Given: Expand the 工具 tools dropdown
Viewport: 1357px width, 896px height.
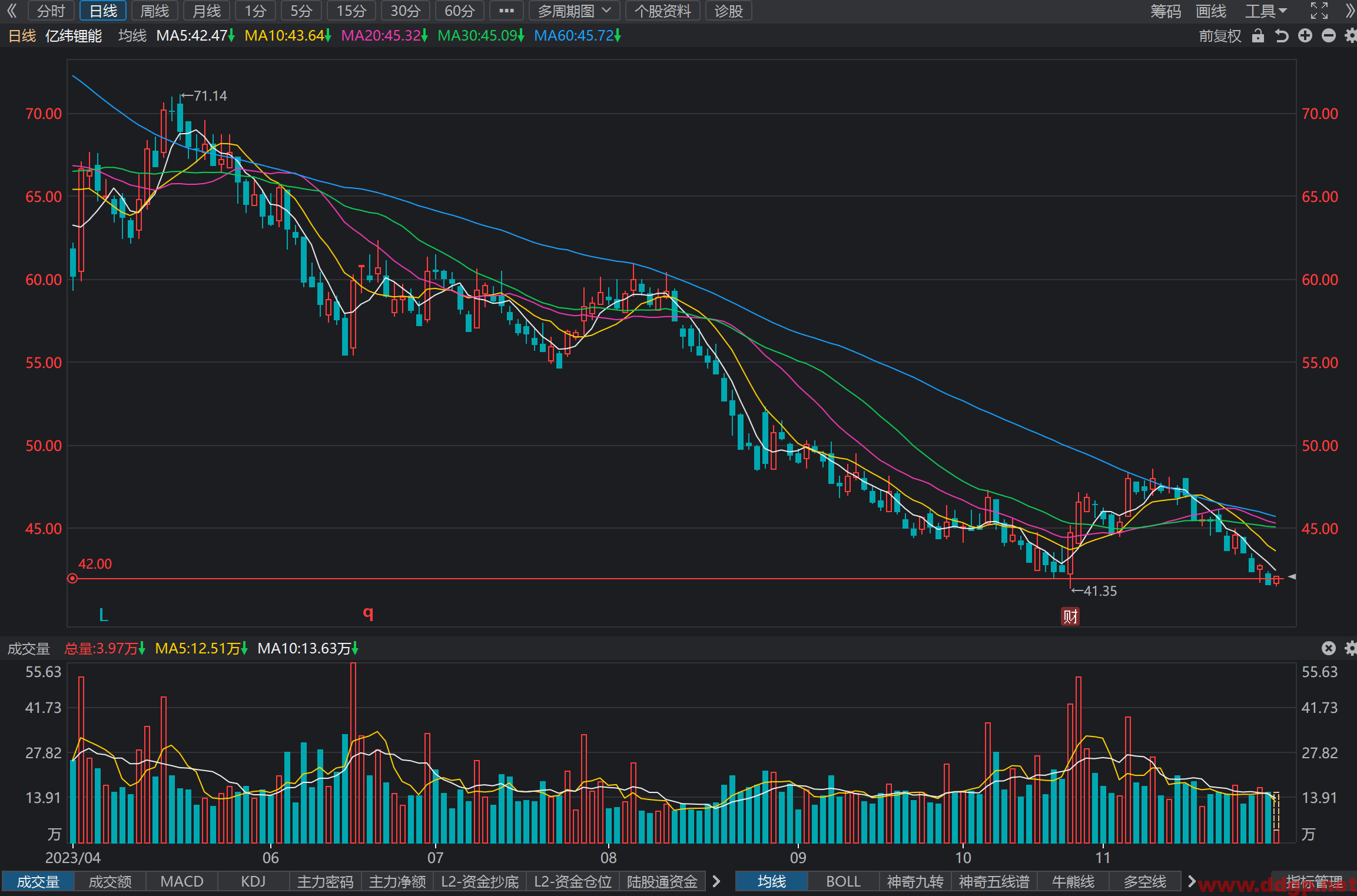Looking at the screenshot, I should pos(1266,11).
